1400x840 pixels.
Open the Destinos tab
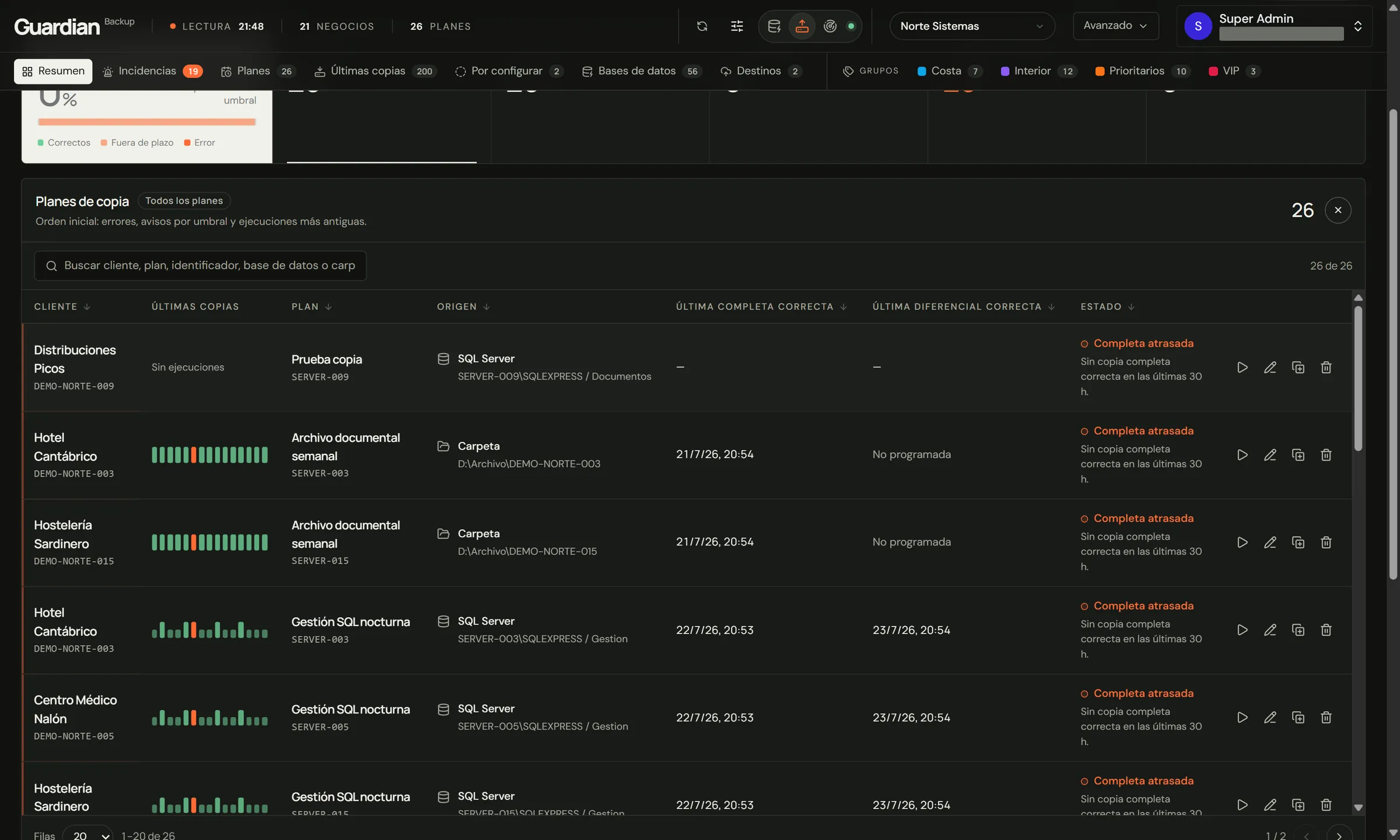[x=761, y=71]
